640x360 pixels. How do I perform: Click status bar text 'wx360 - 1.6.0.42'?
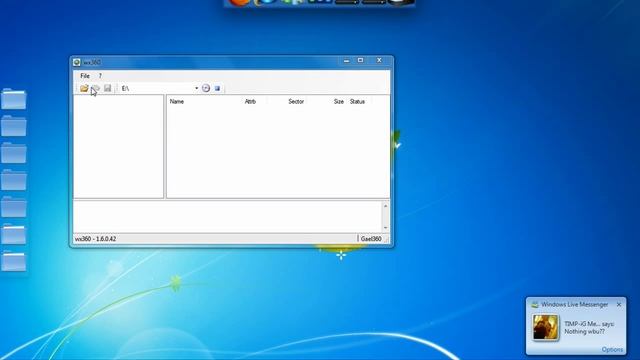coord(96,239)
